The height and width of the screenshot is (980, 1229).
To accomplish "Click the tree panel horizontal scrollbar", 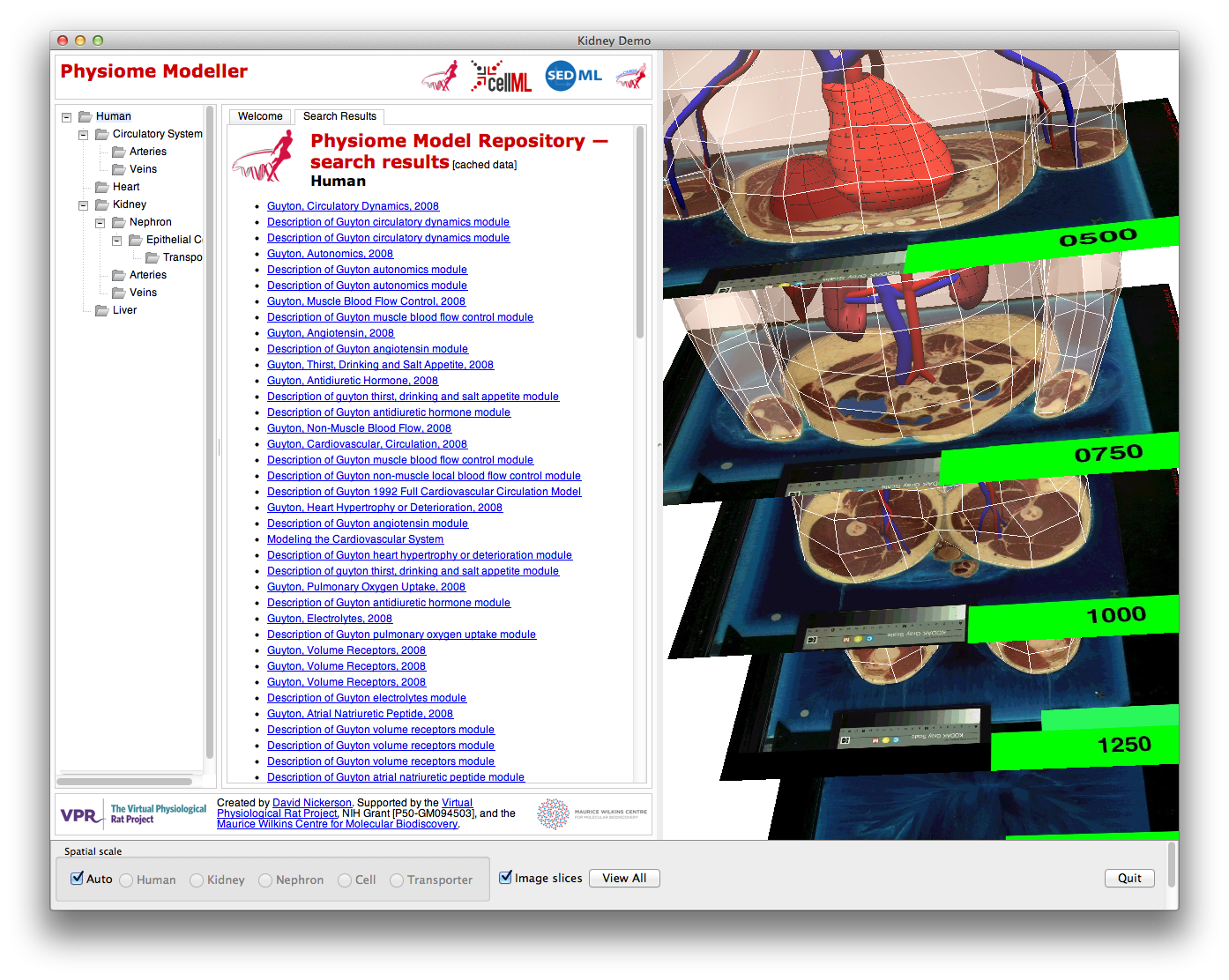I will (124, 781).
